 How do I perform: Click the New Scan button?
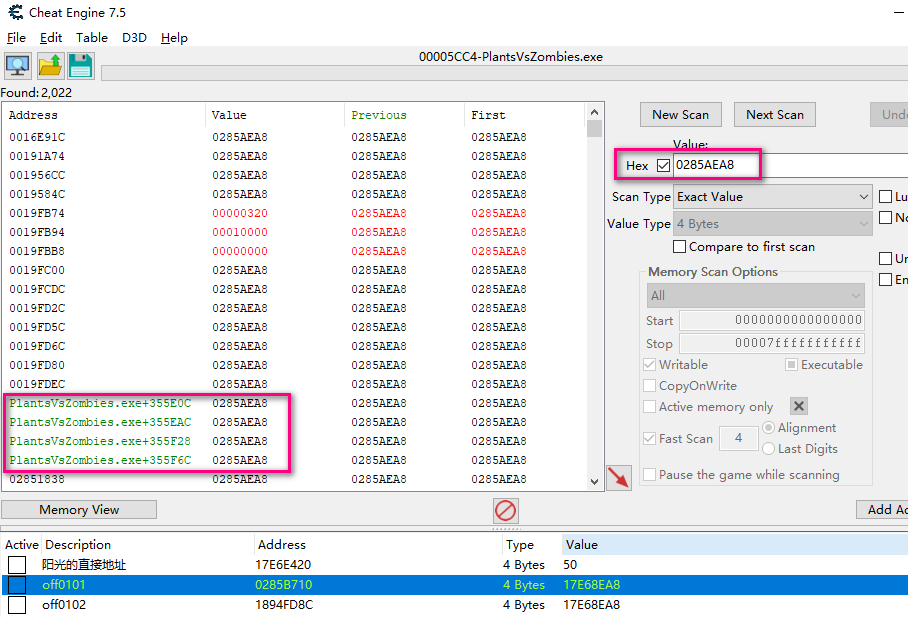point(680,115)
